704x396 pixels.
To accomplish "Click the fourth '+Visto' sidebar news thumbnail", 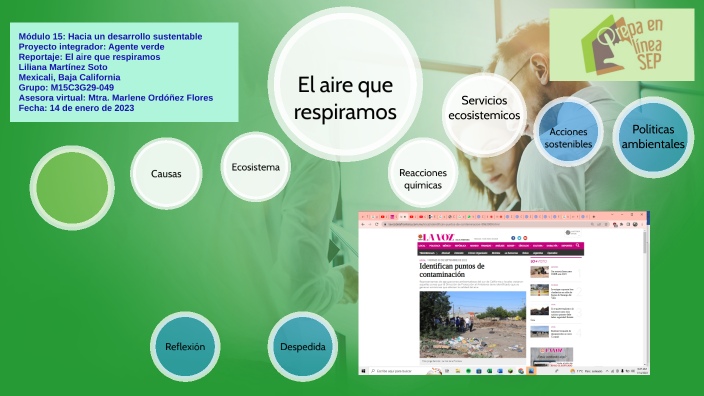I will pos(539,332).
